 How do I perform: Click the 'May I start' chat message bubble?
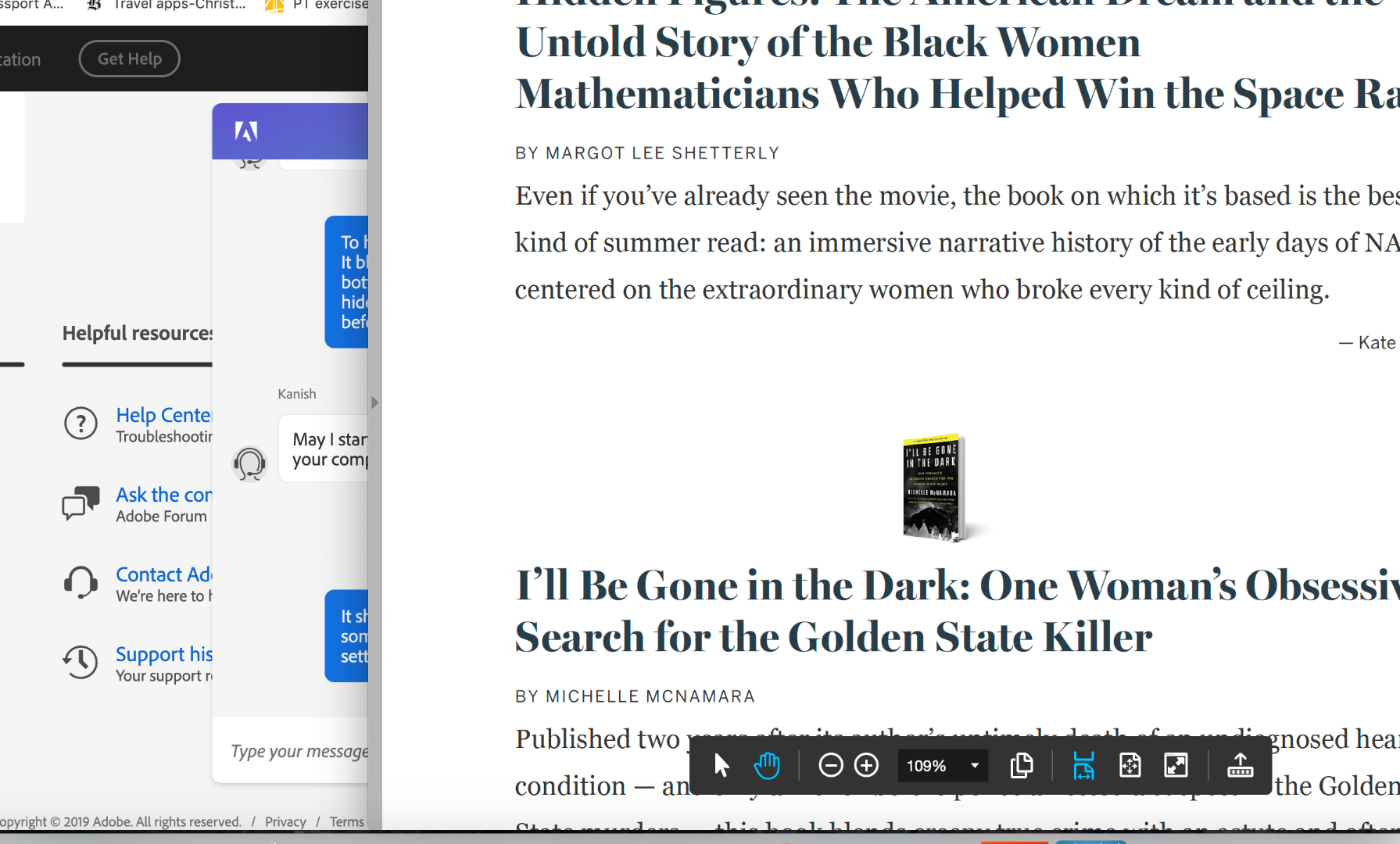[x=324, y=449]
